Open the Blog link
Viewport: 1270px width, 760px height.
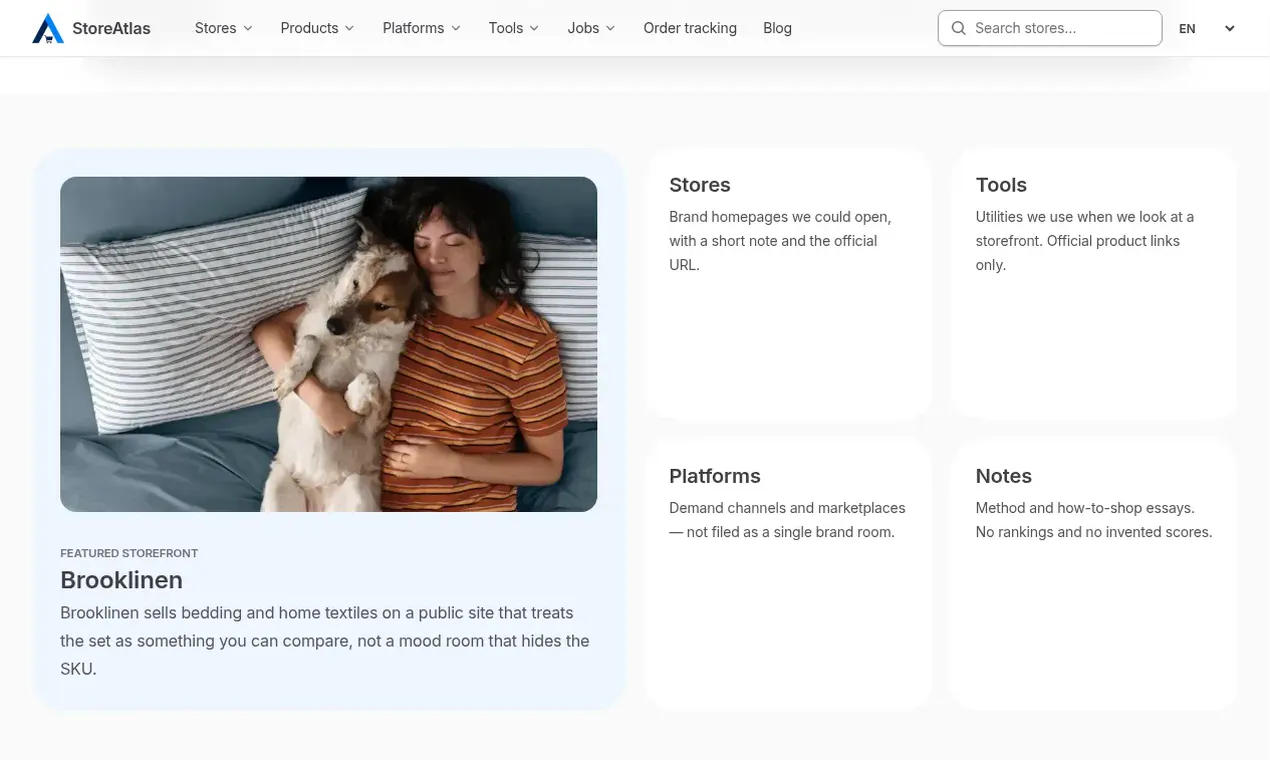pos(777,28)
